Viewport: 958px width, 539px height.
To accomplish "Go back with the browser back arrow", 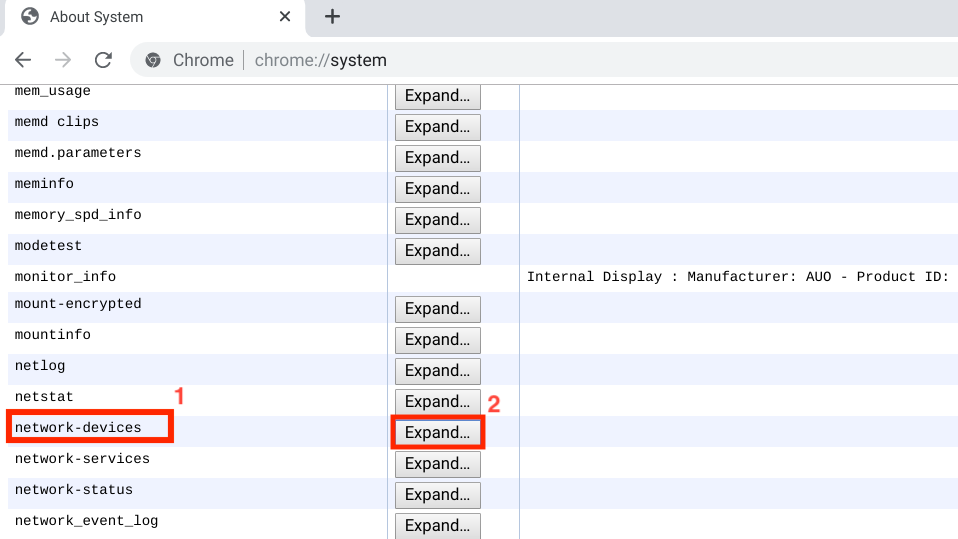I will (x=23, y=60).
